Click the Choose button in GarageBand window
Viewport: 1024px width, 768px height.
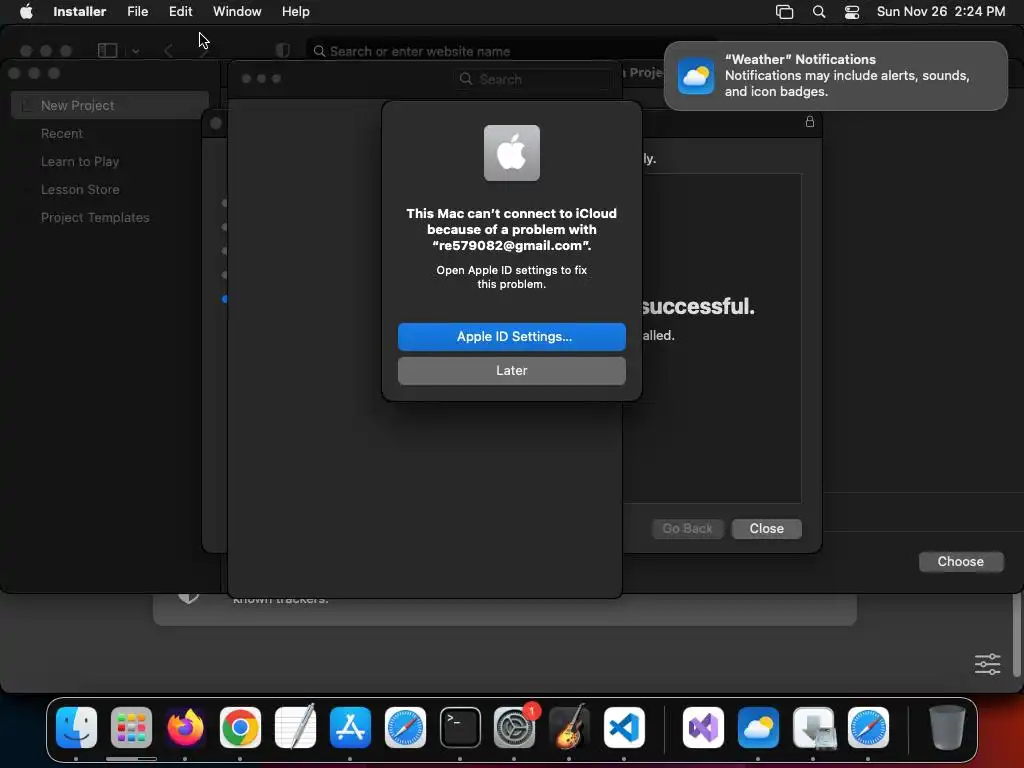960,562
